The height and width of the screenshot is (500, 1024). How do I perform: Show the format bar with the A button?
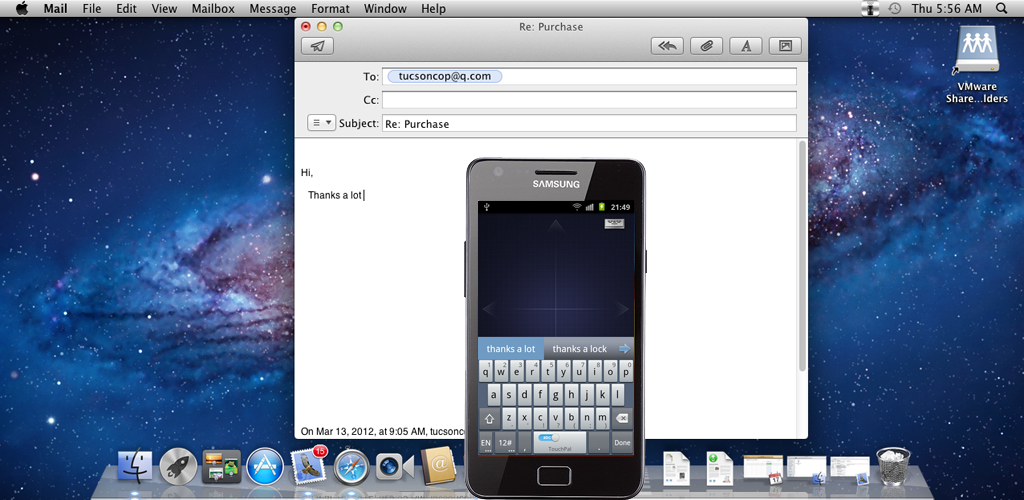[x=746, y=46]
